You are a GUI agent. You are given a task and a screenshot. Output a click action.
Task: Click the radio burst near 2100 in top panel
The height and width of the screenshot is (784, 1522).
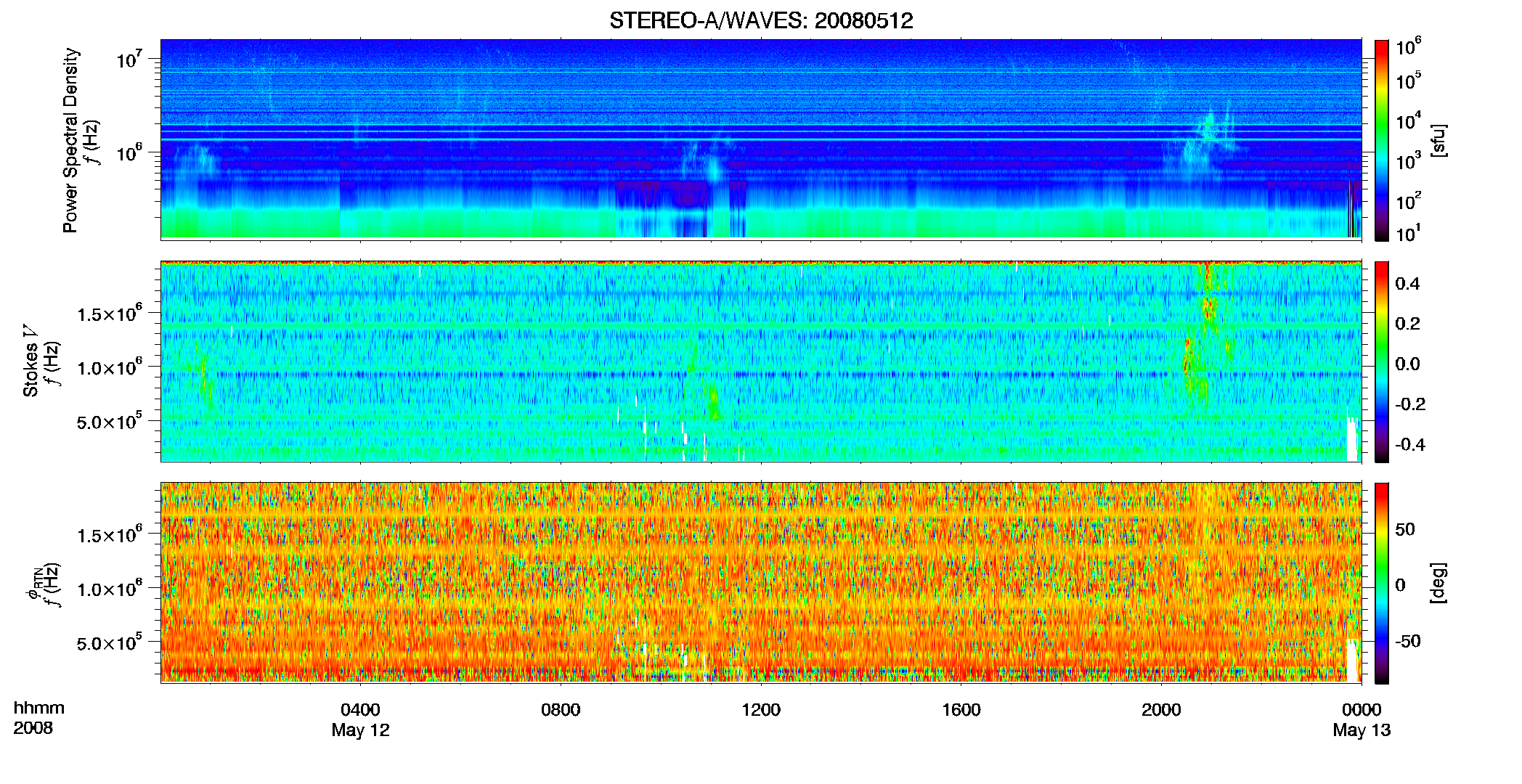point(1204,142)
